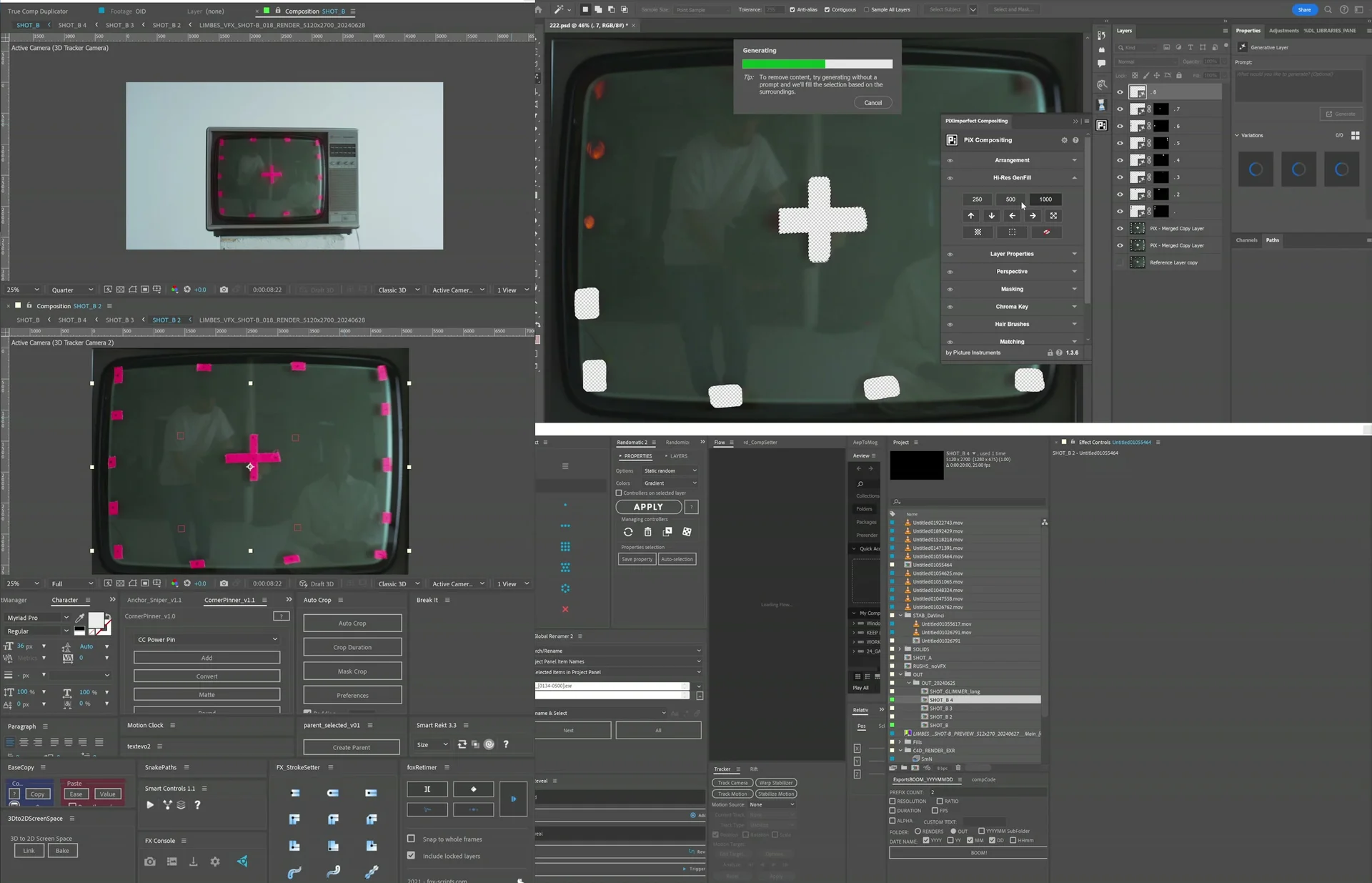Image resolution: width=1372 pixels, height=883 pixels.
Task: Click the FX Console camera snapshot icon
Action: [x=149, y=862]
